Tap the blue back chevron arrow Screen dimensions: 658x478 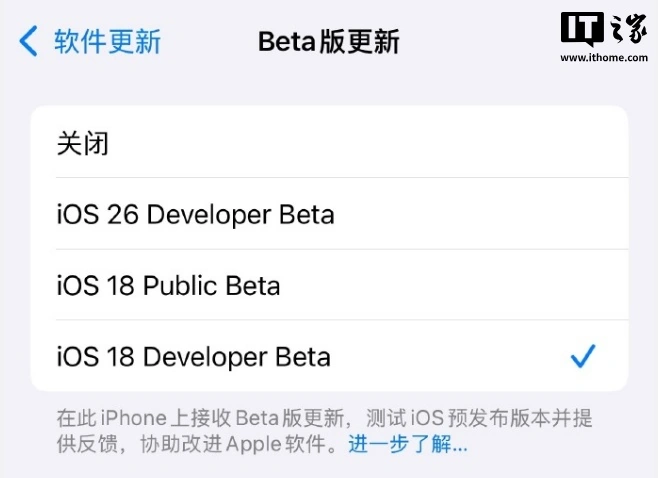coord(29,42)
